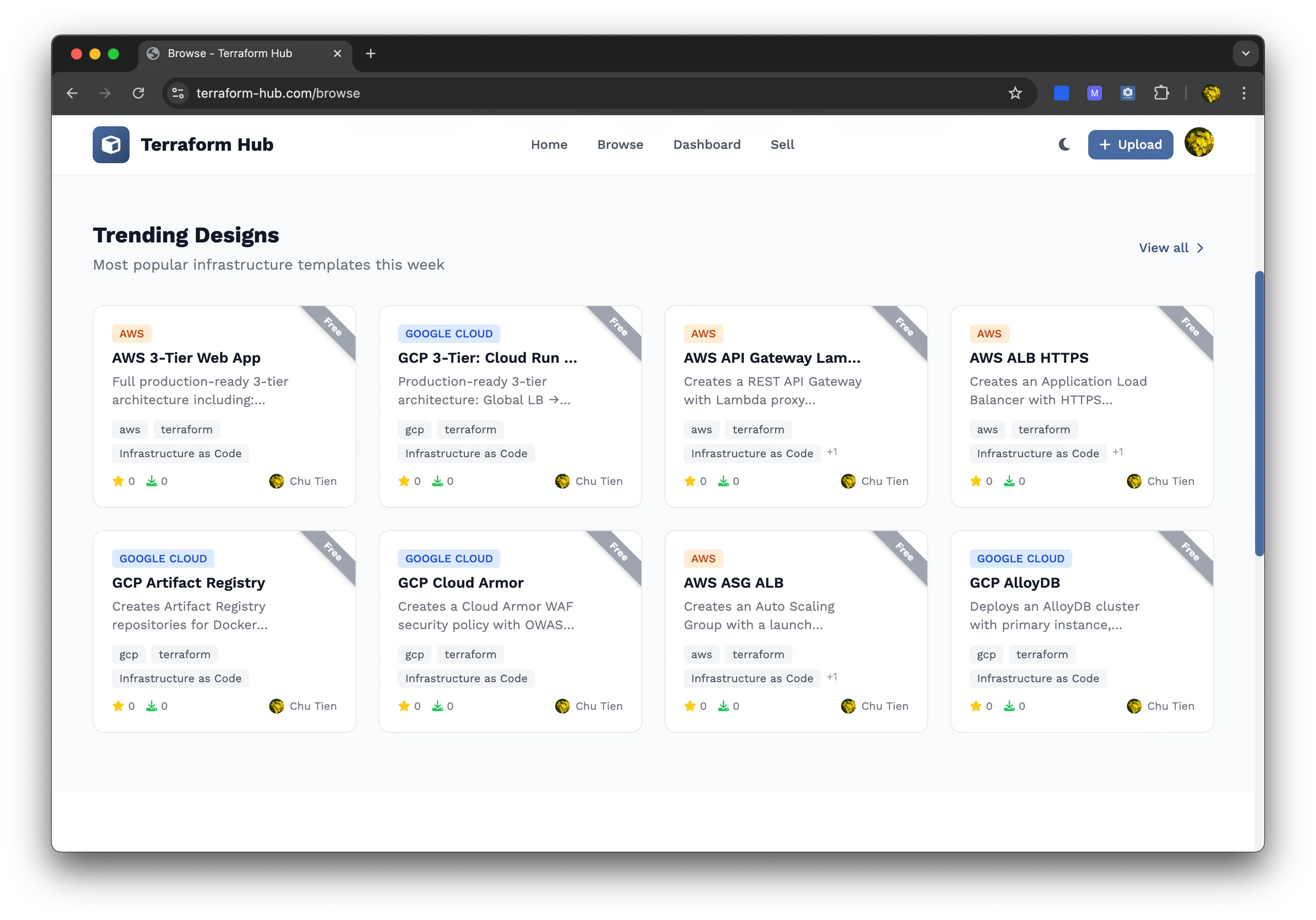Click star icon on GCP 3-Tier Cloud Run card
Image resolution: width=1316 pixels, height=920 pixels.
coord(404,481)
